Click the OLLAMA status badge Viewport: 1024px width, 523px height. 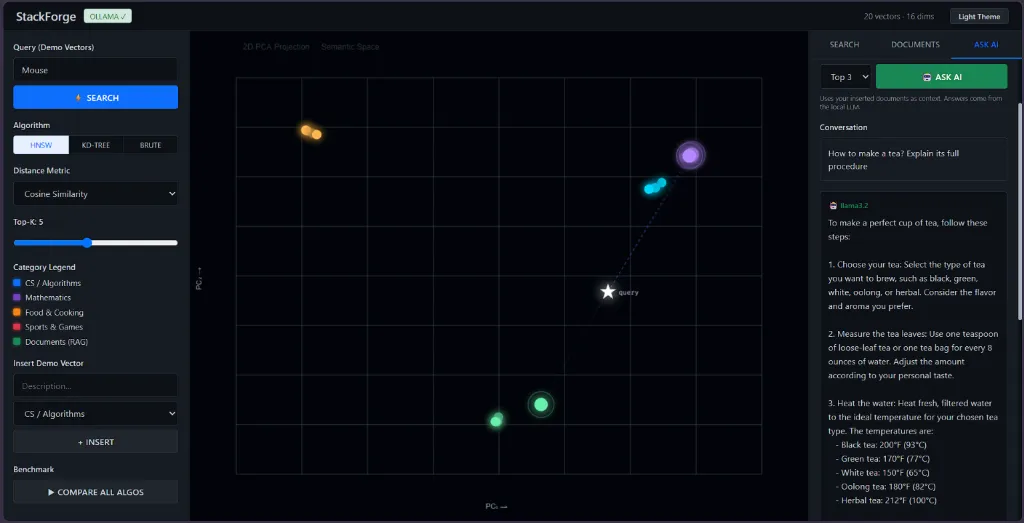[x=108, y=16]
